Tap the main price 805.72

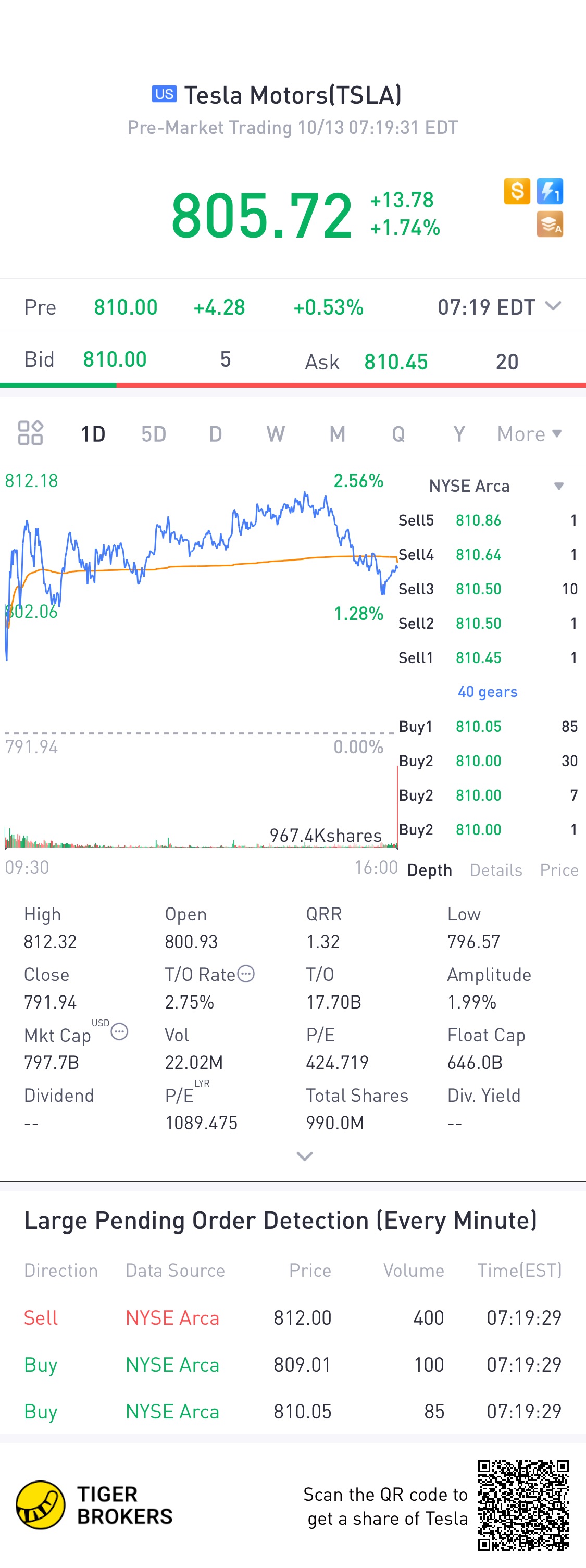(x=261, y=215)
